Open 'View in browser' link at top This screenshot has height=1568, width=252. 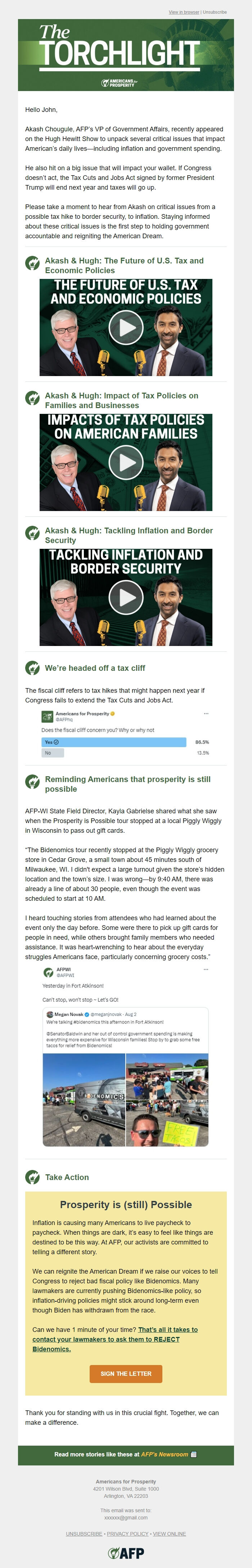tap(183, 12)
